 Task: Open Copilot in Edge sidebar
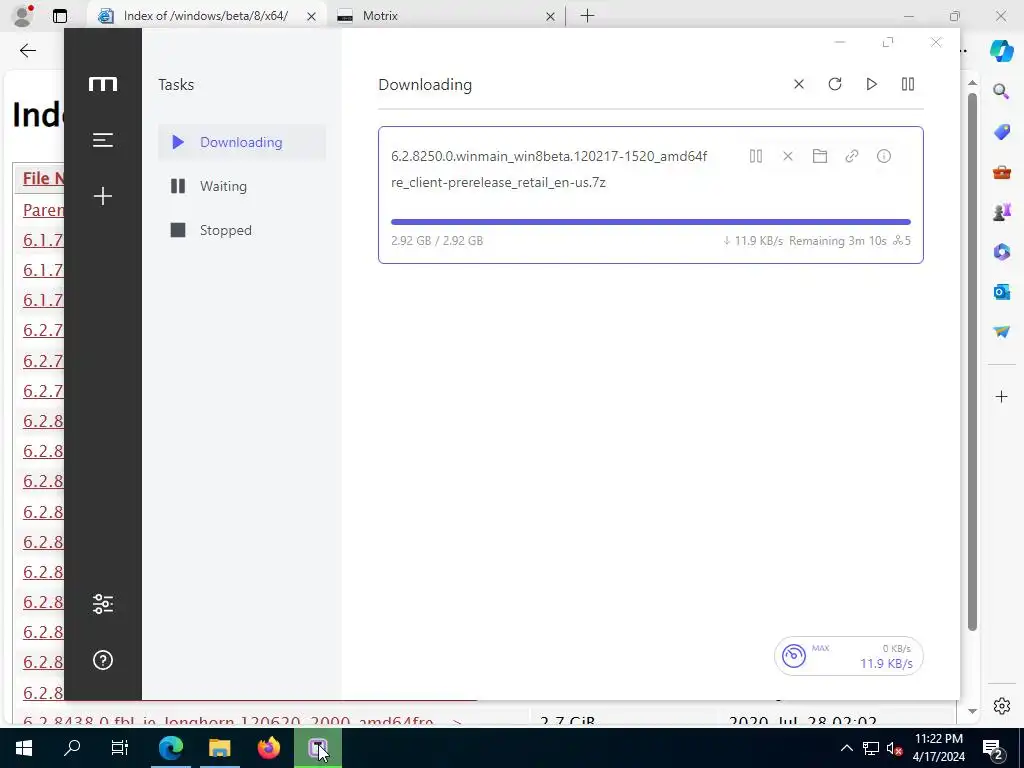point(1001,50)
